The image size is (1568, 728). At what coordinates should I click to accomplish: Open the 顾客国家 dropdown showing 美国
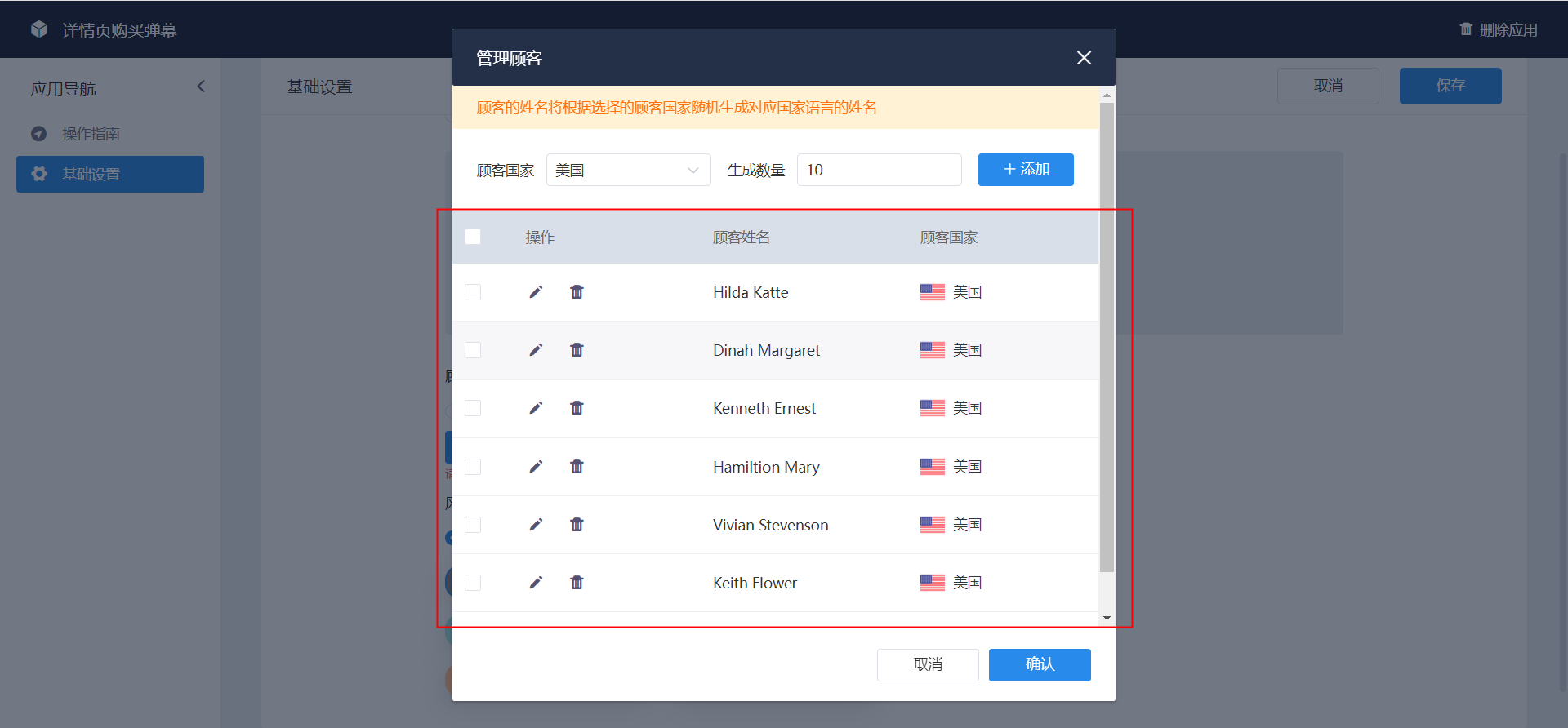pos(628,170)
